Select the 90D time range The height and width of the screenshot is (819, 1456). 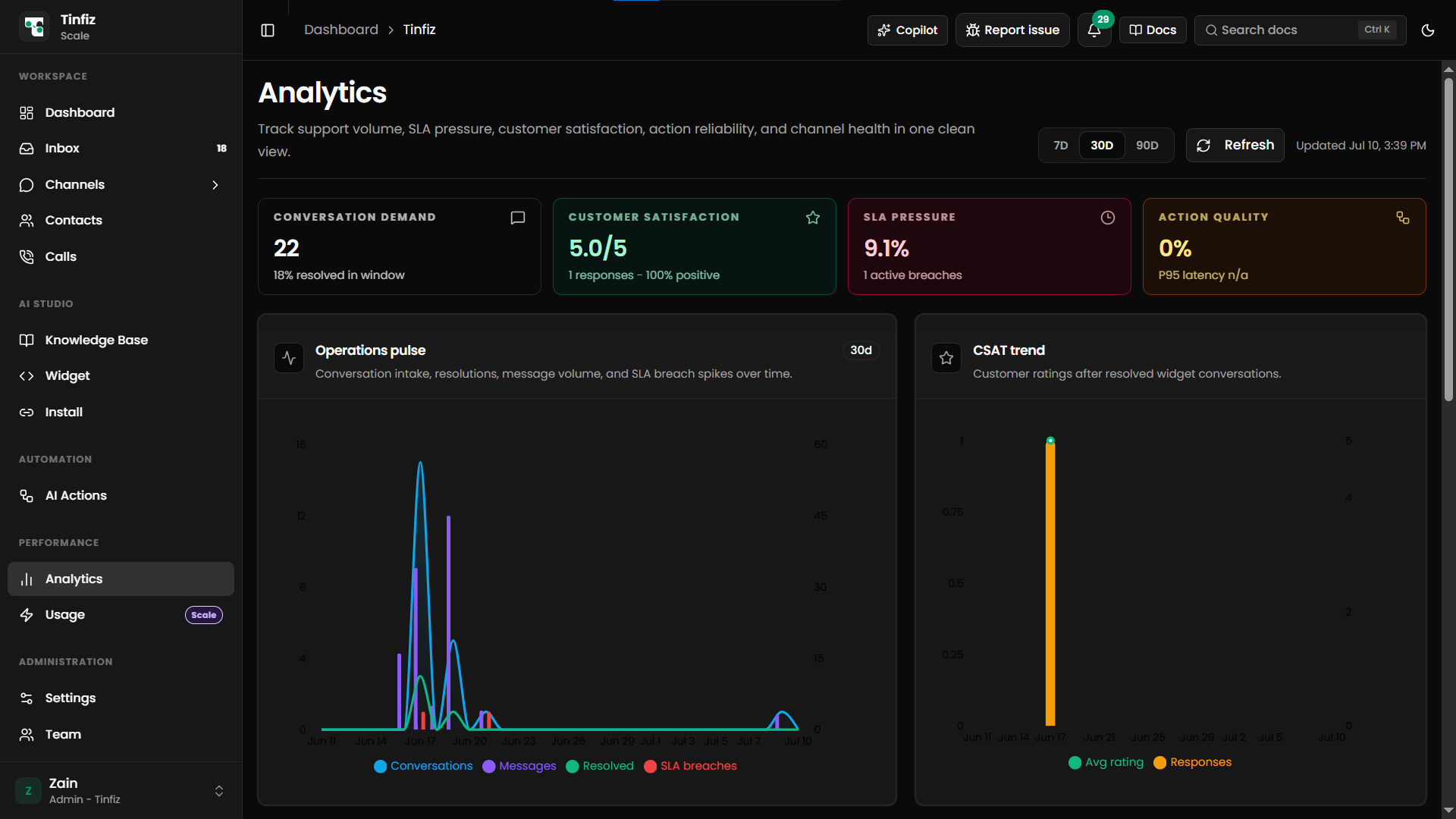tap(1147, 145)
